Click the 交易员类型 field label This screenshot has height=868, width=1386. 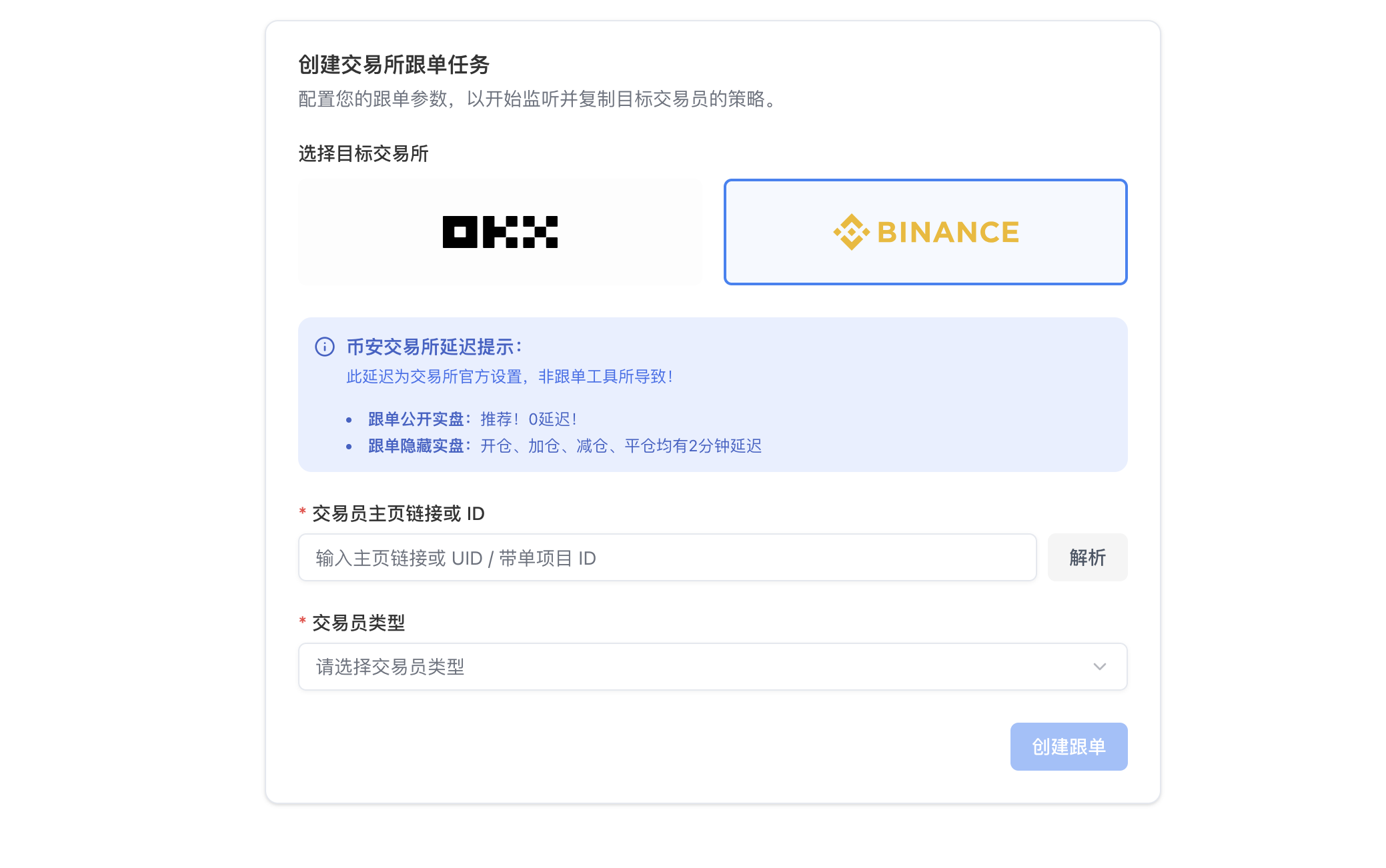[358, 623]
